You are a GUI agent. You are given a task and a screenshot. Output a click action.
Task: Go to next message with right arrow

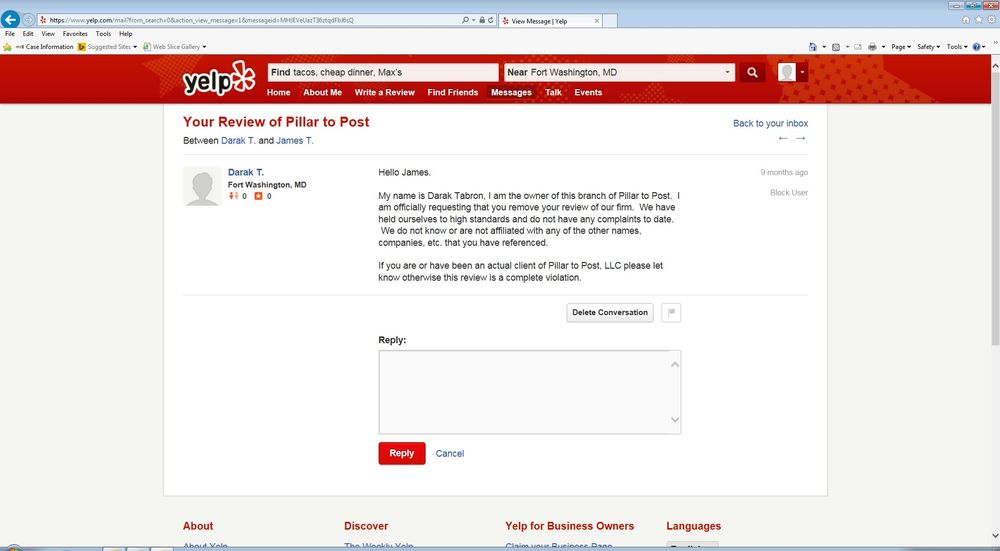801,138
